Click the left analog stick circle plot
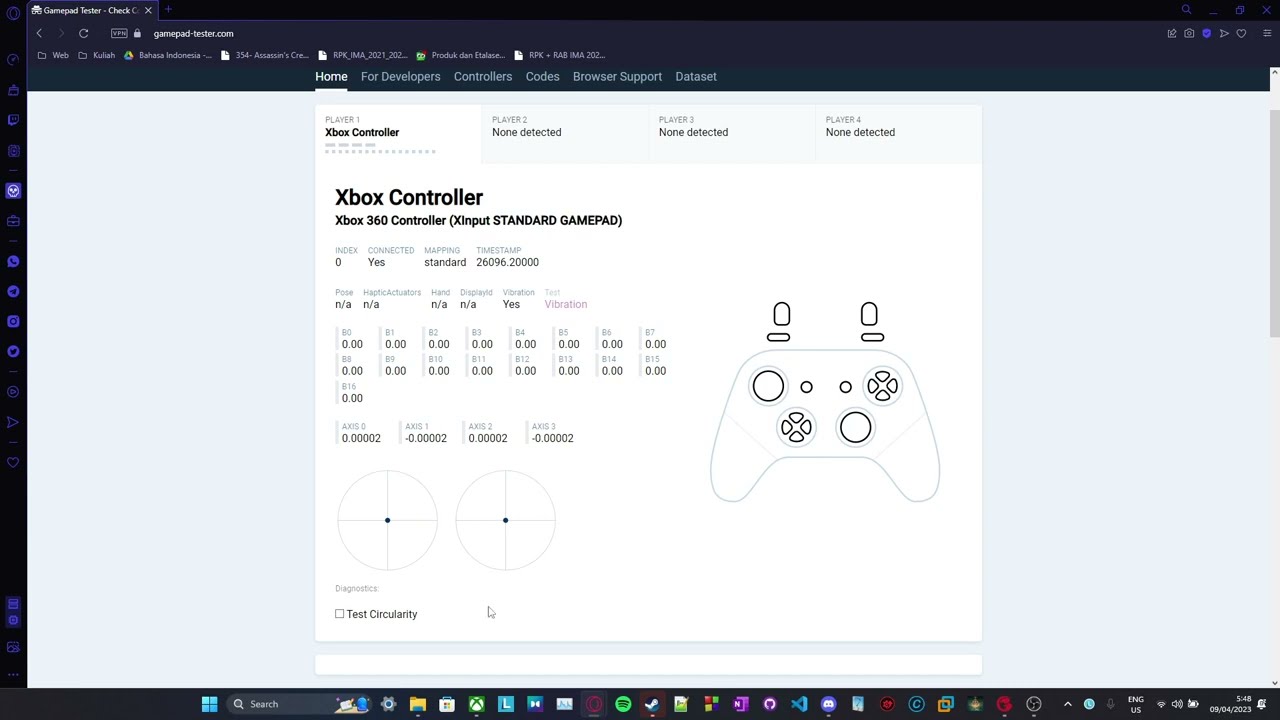 pos(387,520)
